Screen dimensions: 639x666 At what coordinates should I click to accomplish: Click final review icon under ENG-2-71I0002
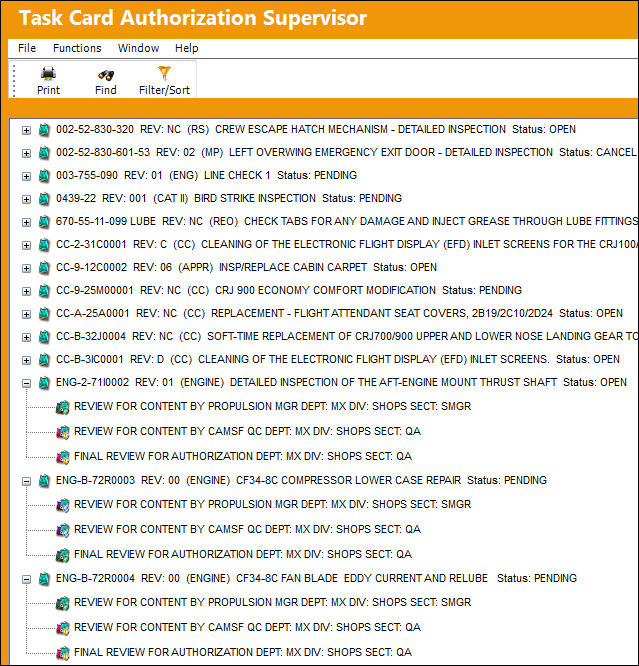[62, 457]
